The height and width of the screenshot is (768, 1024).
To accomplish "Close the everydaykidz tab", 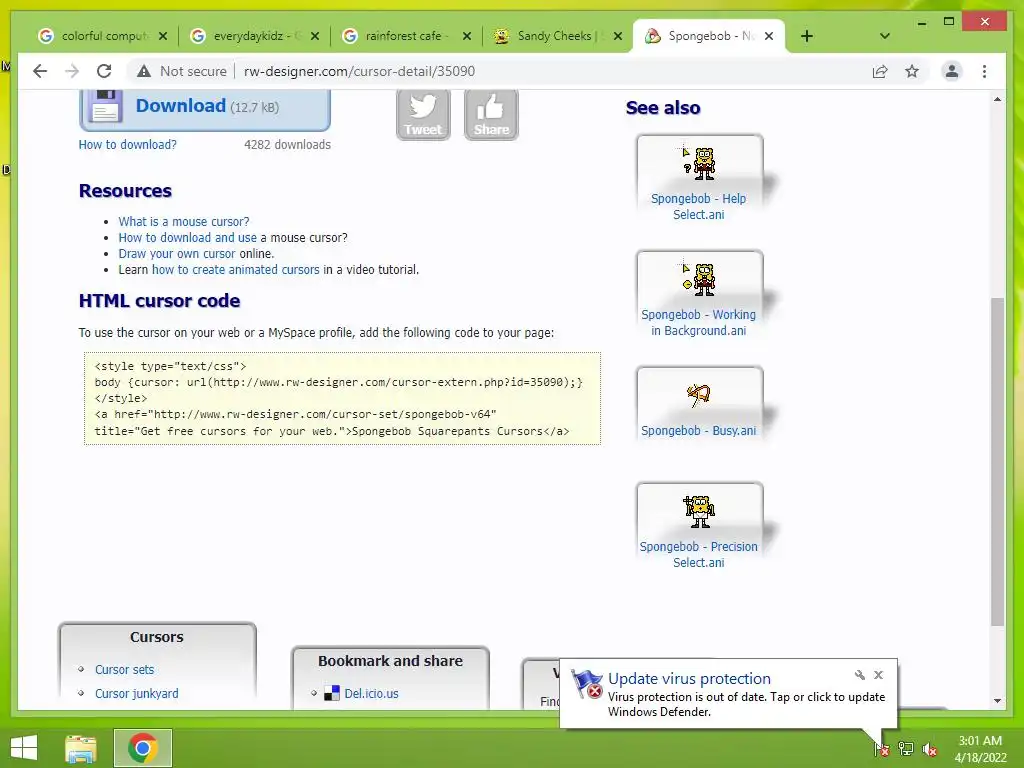I will (315, 36).
